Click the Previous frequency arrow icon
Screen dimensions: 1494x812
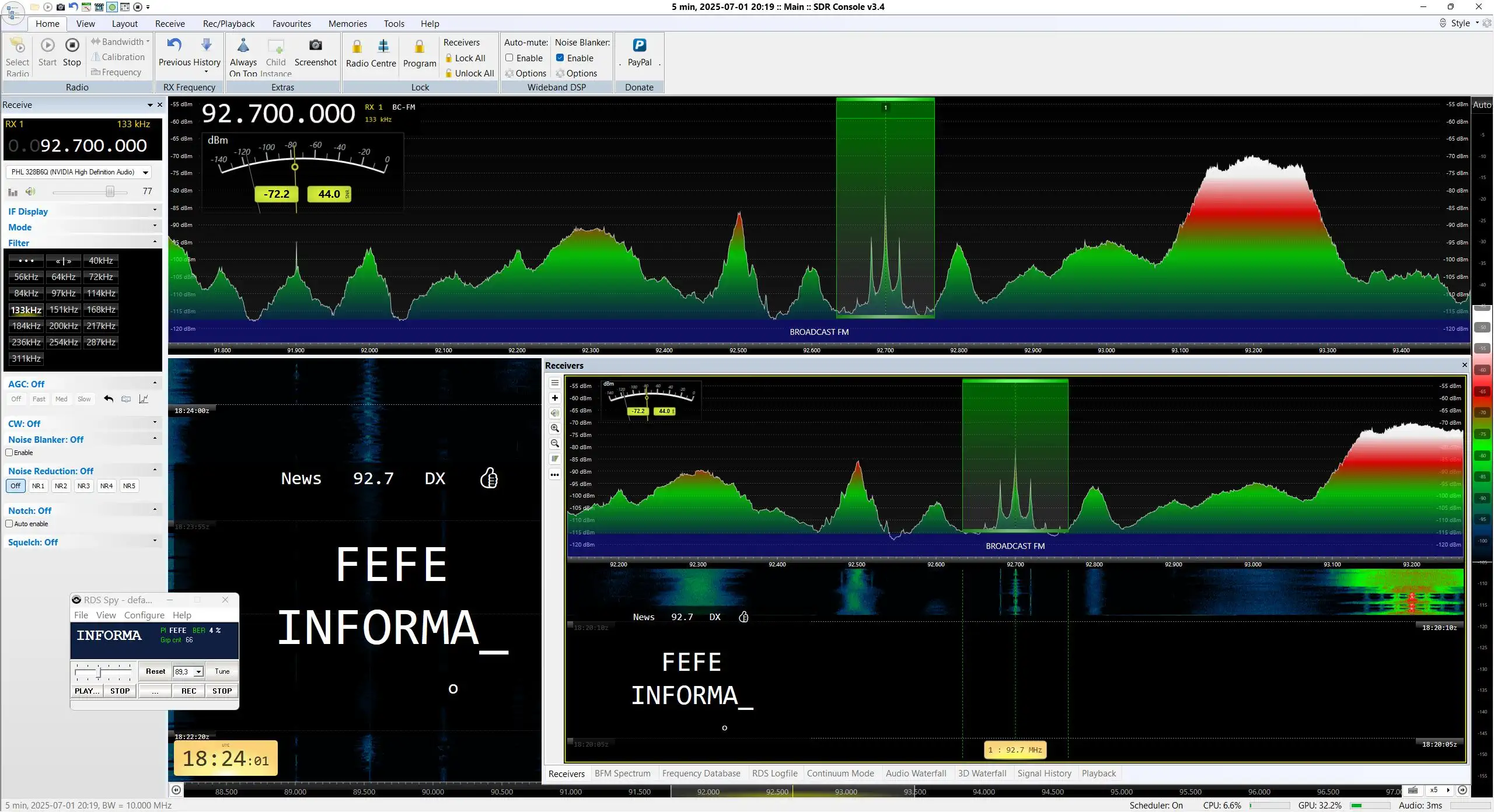pos(174,45)
